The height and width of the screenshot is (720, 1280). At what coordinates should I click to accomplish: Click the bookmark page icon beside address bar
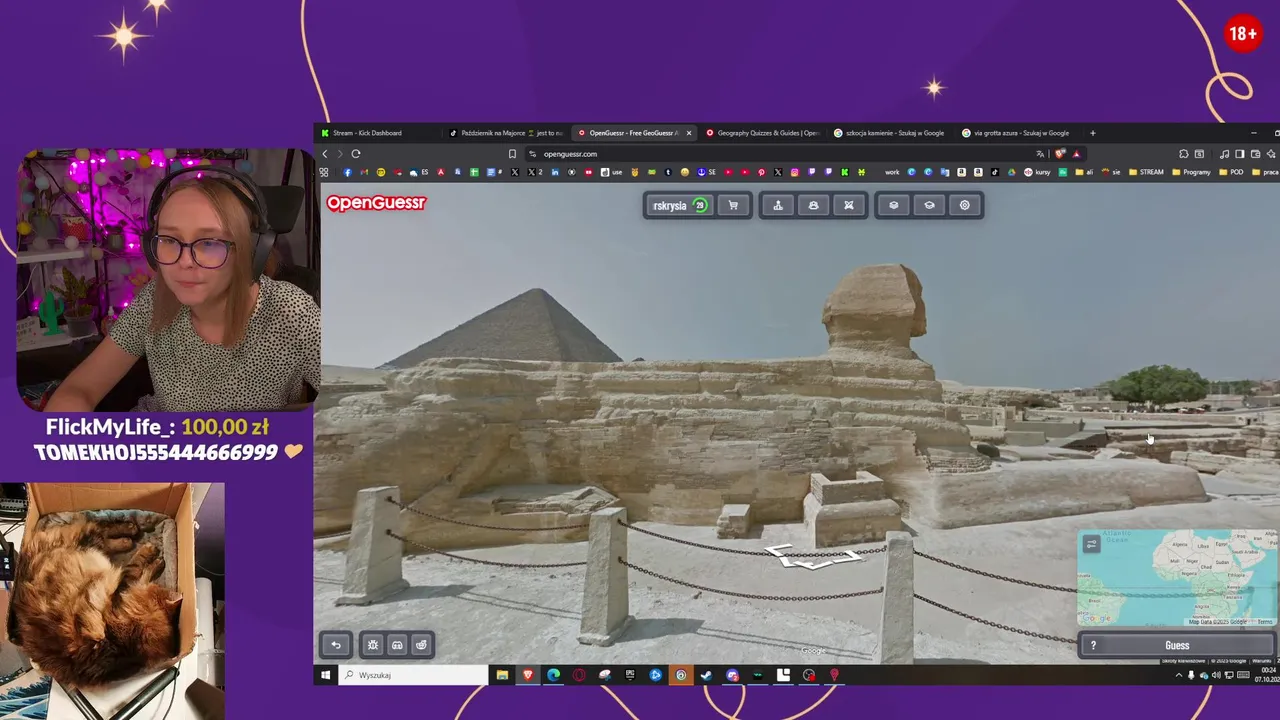click(x=512, y=154)
